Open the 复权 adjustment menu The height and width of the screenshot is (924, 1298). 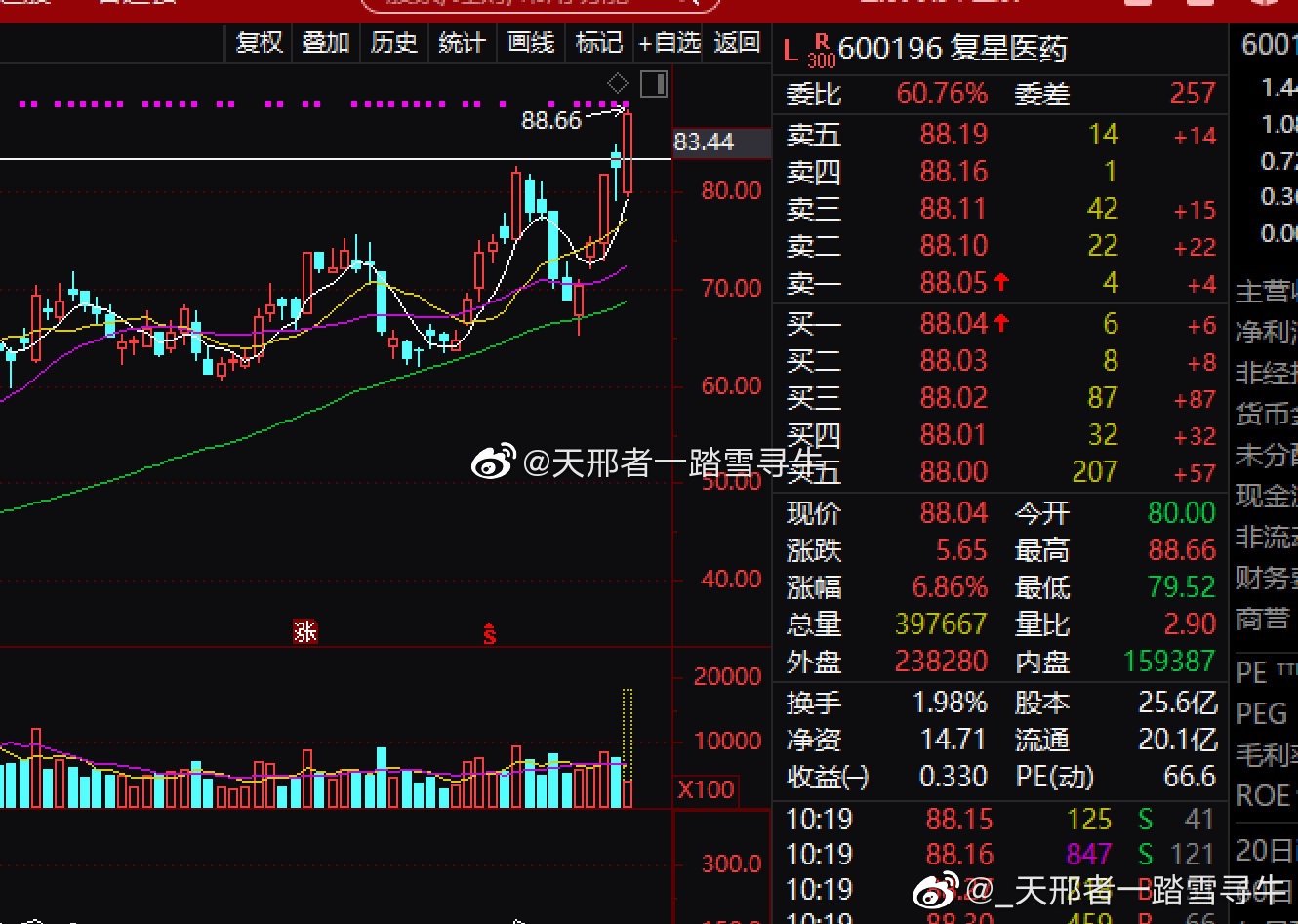(260, 43)
